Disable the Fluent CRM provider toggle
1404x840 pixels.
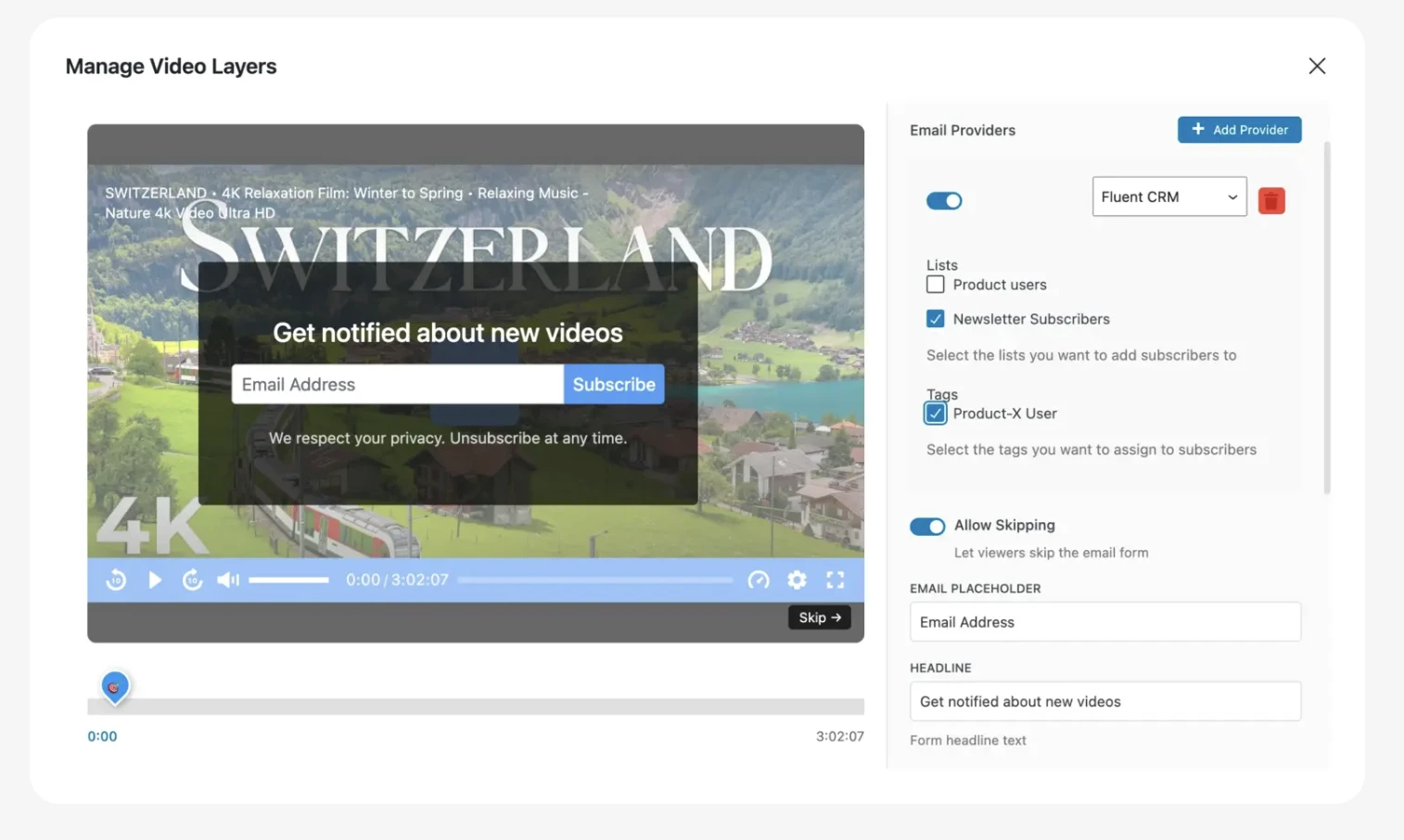[x=944, y=200]
